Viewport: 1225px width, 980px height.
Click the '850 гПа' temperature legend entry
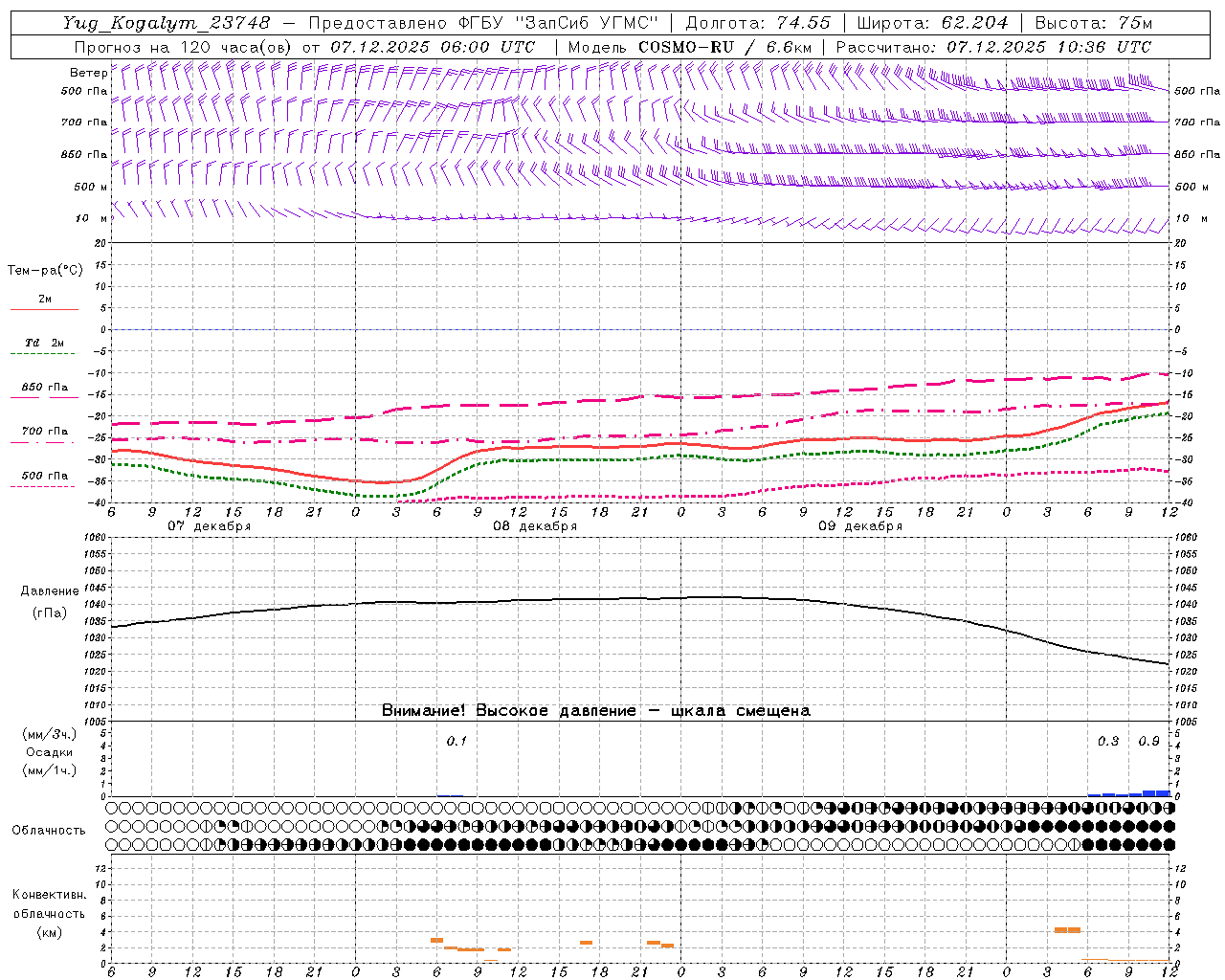(44, 388)
